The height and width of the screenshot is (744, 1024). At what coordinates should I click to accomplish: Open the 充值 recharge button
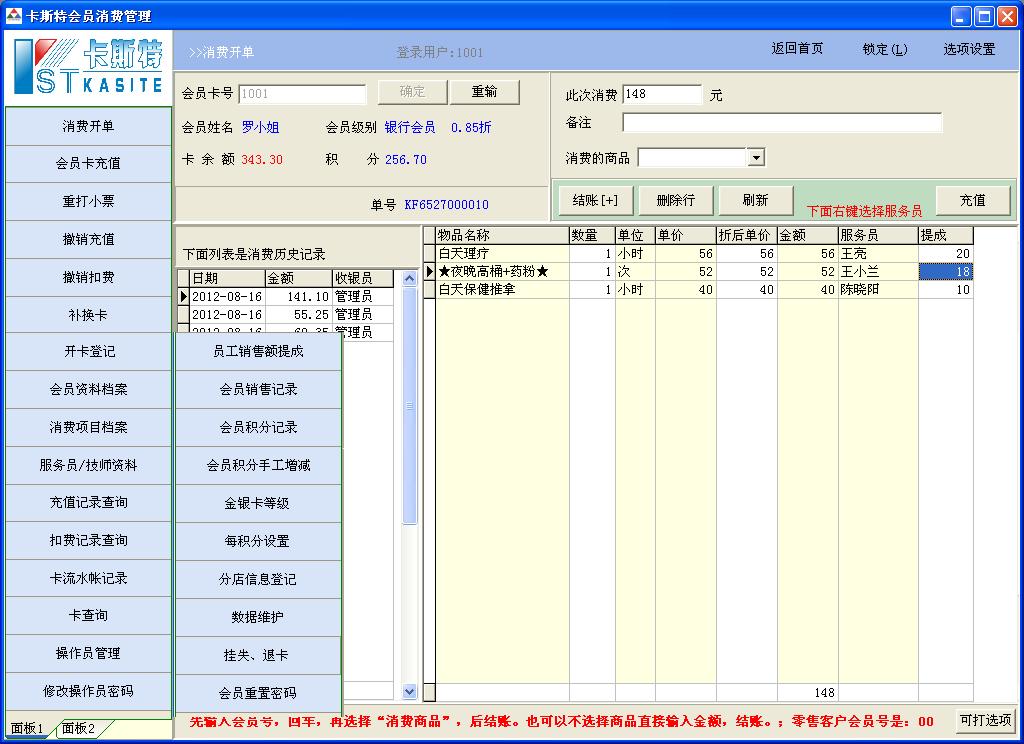coord(972,200)
